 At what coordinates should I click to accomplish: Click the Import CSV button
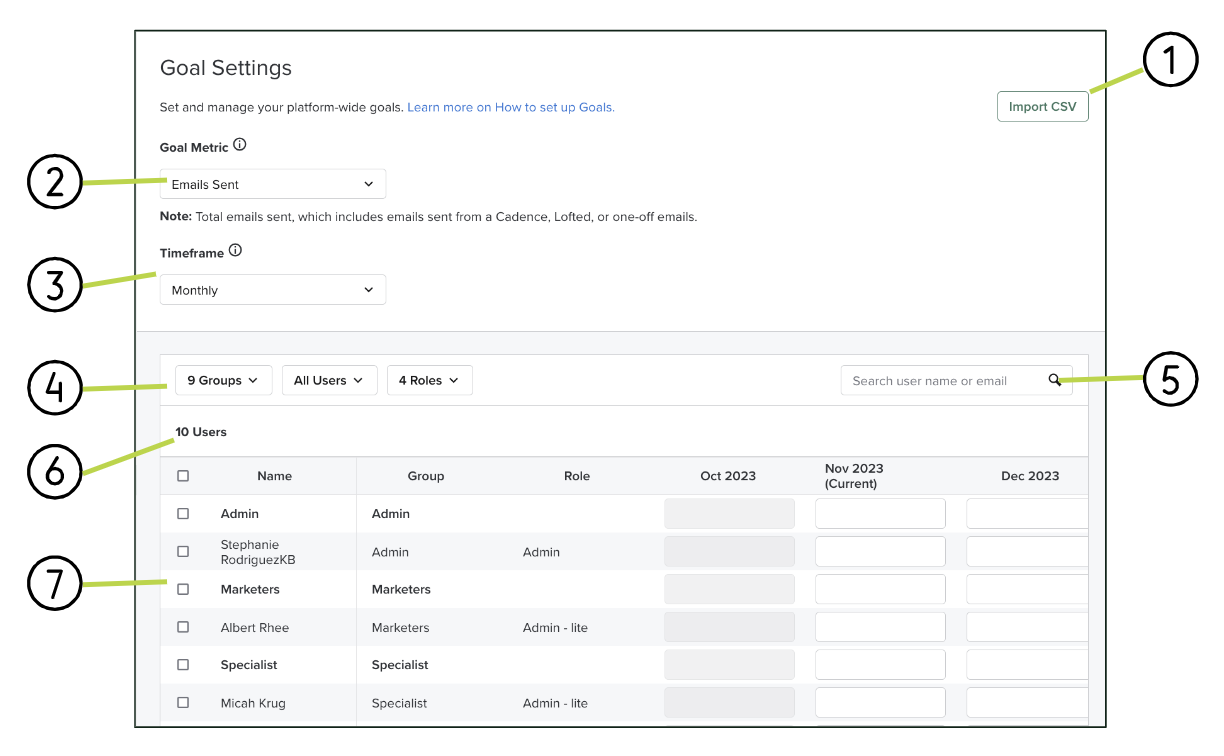[1042, 106]
